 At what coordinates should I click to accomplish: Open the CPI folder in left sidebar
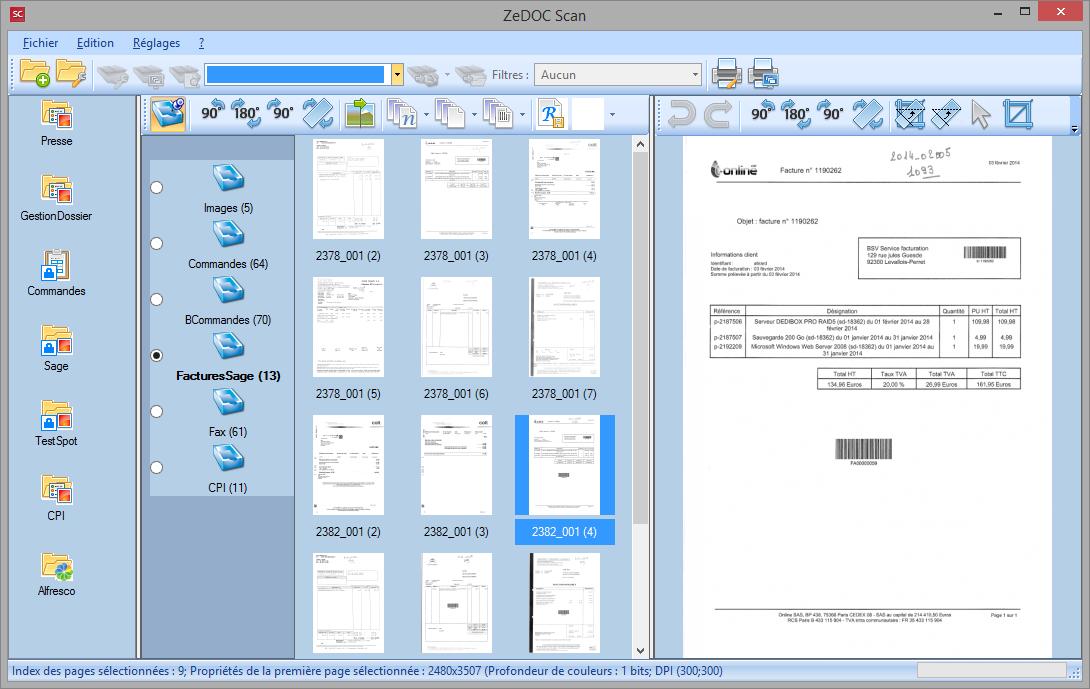click(x=56, y=498)
